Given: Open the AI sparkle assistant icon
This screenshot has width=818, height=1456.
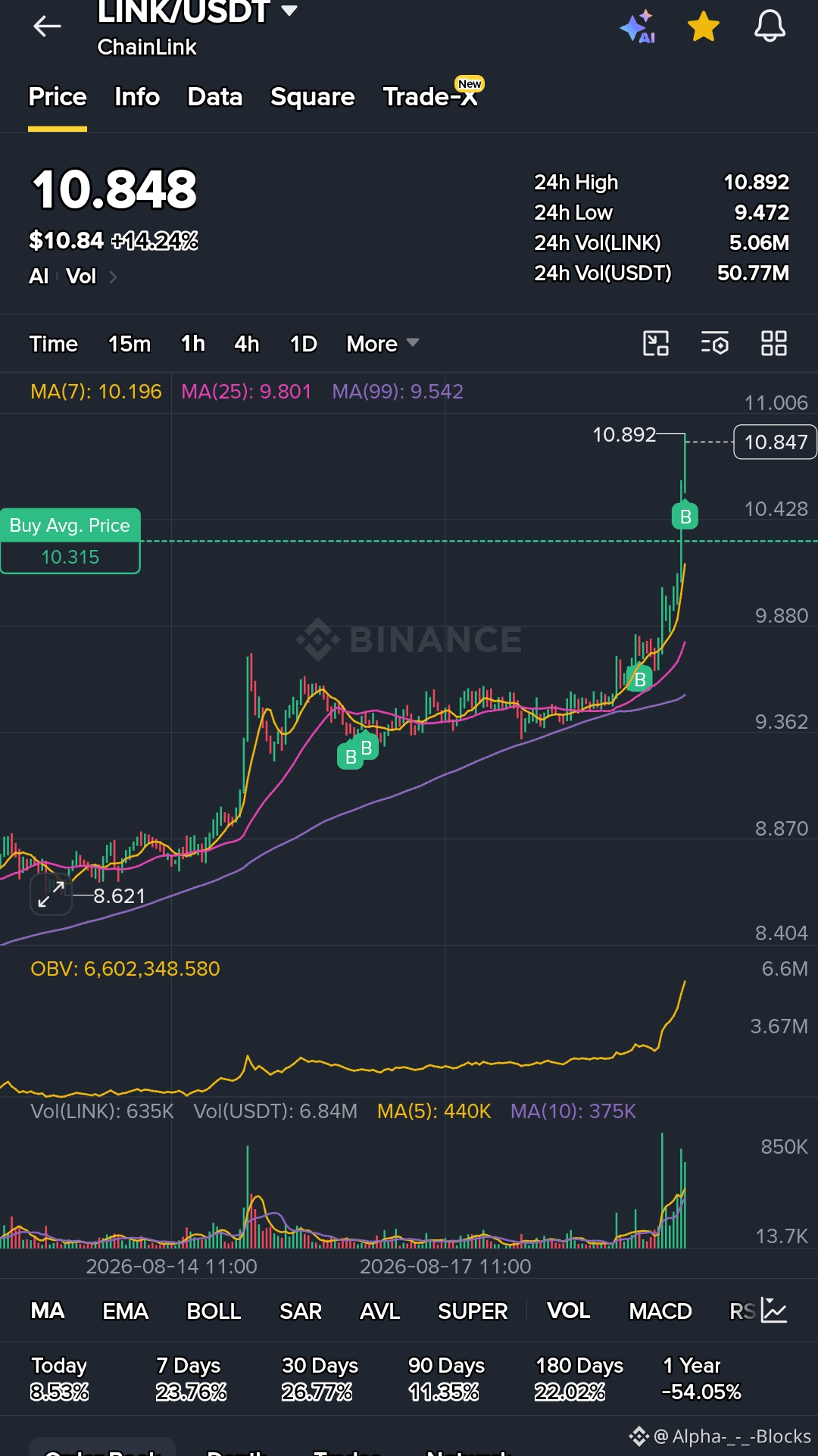Looking at the screenshot, I should [x=638, y=27].
